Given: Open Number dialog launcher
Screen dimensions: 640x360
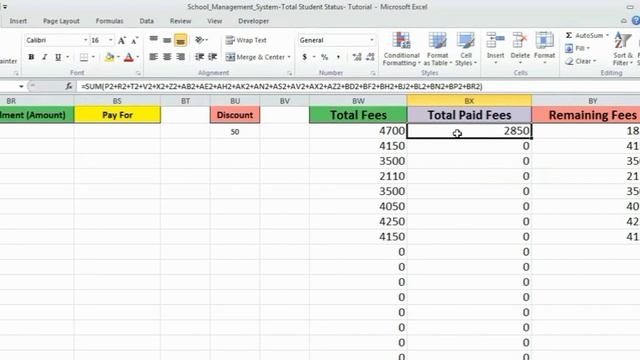Looking at the screenshot, I should (x=373, y=73).
